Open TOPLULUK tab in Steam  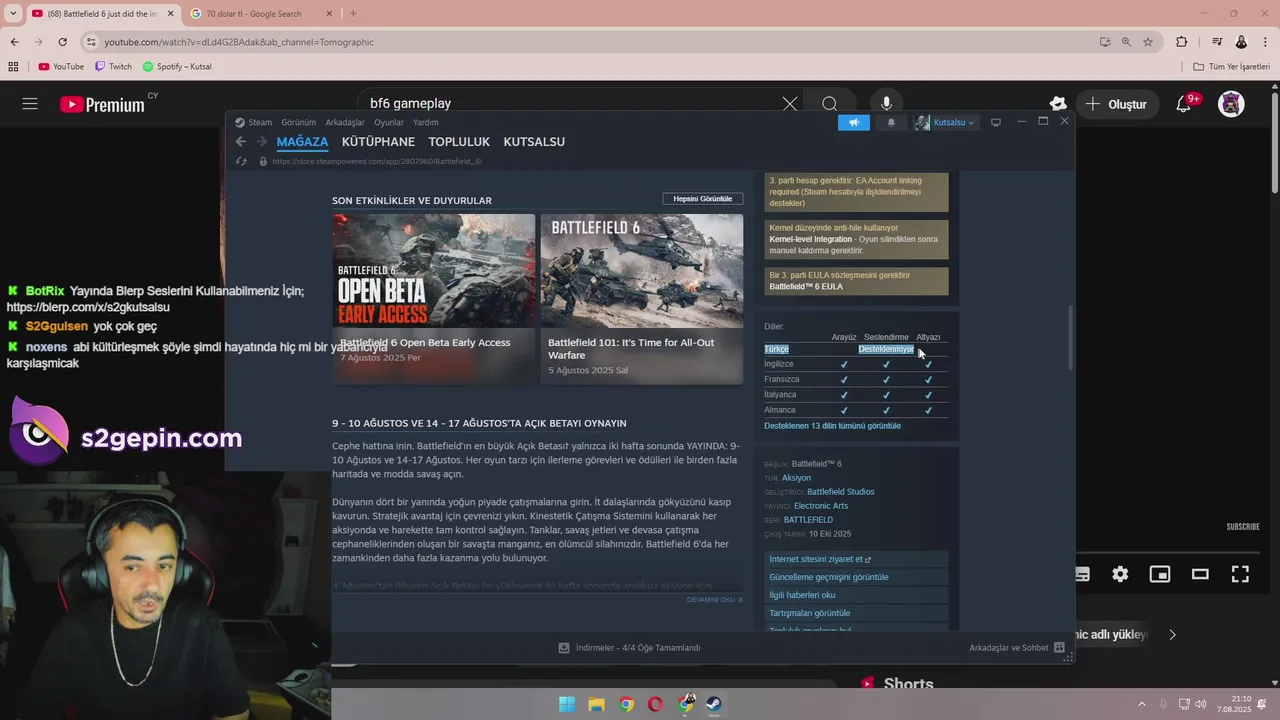[459, 142]
